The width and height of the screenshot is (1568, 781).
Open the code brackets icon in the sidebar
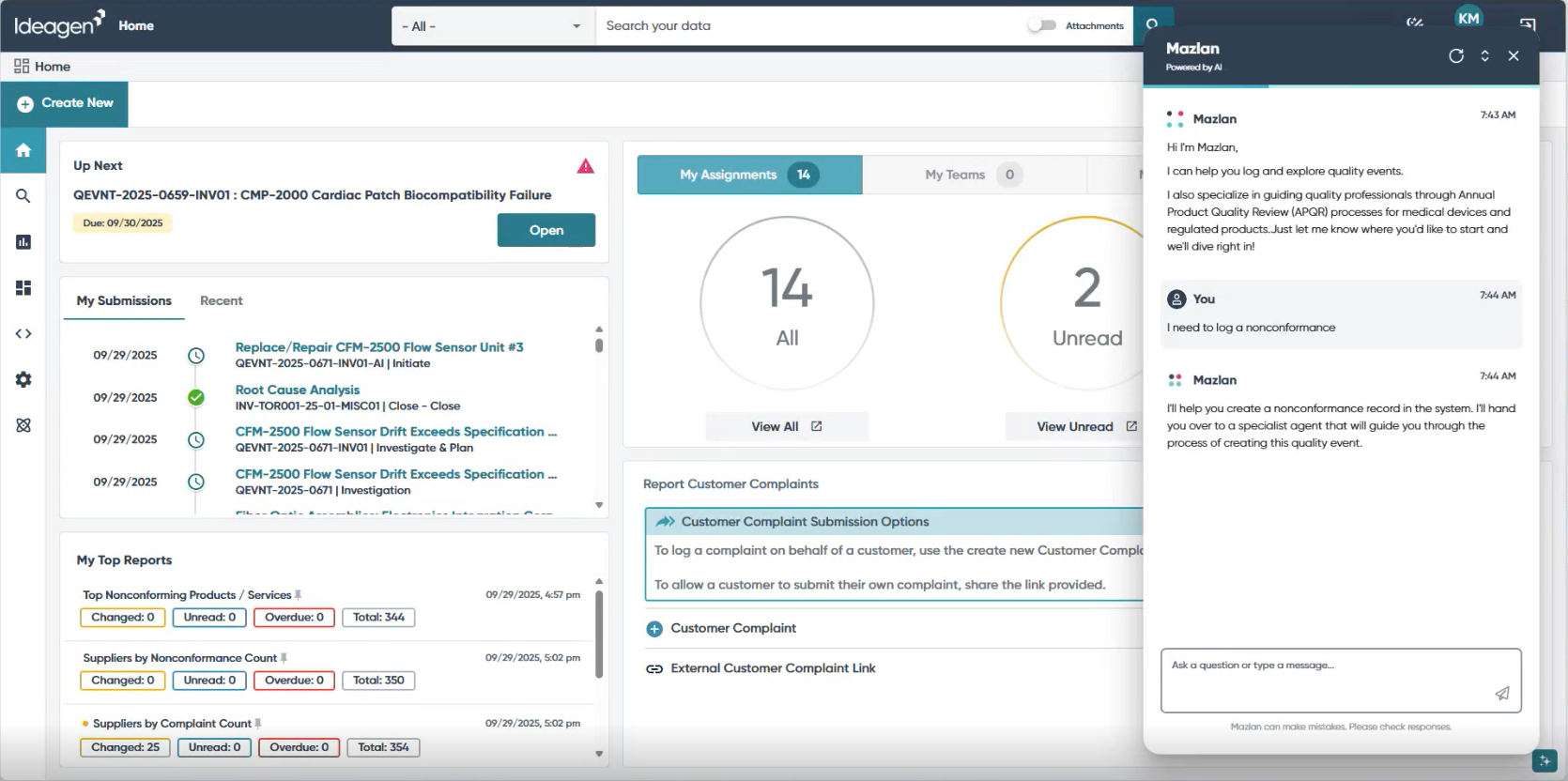[x=23, y=333]
